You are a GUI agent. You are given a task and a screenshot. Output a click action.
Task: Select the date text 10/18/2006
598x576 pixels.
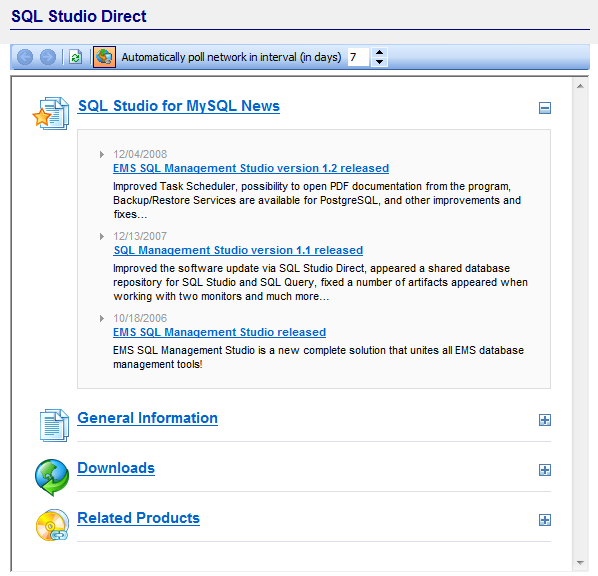coord(140,318)
